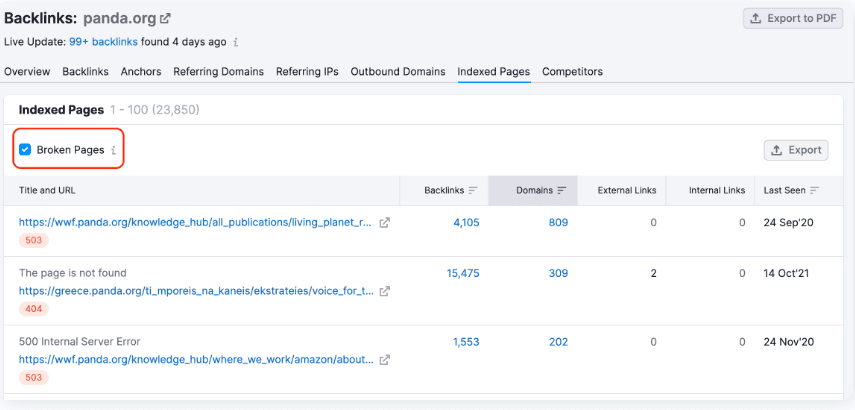Switch to the Overview tab
The height and width of the screenshot is (410, 855).
tap(27, 71)
